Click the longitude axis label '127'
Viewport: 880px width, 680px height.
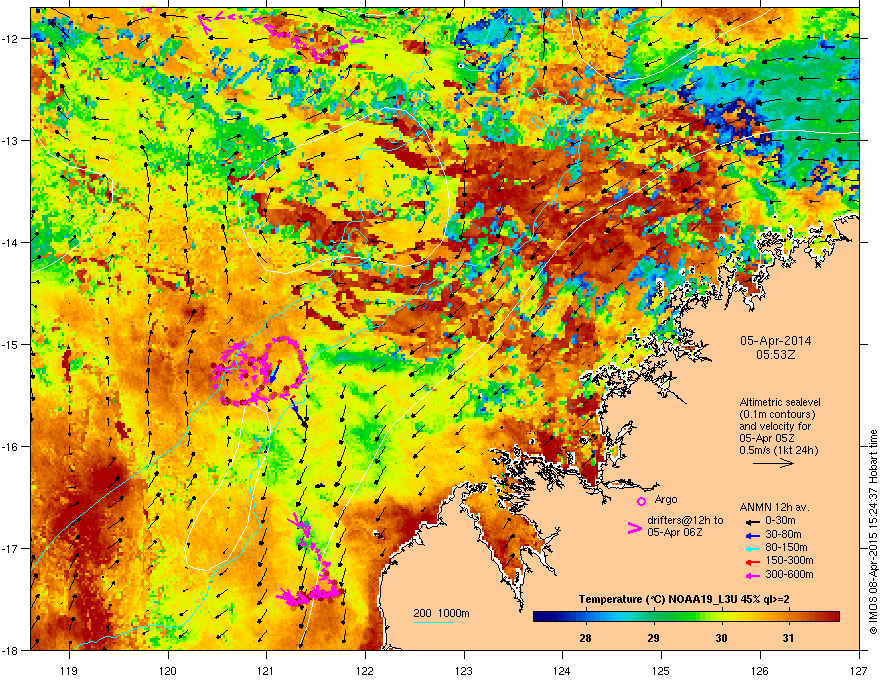click(x=859, y=670)
